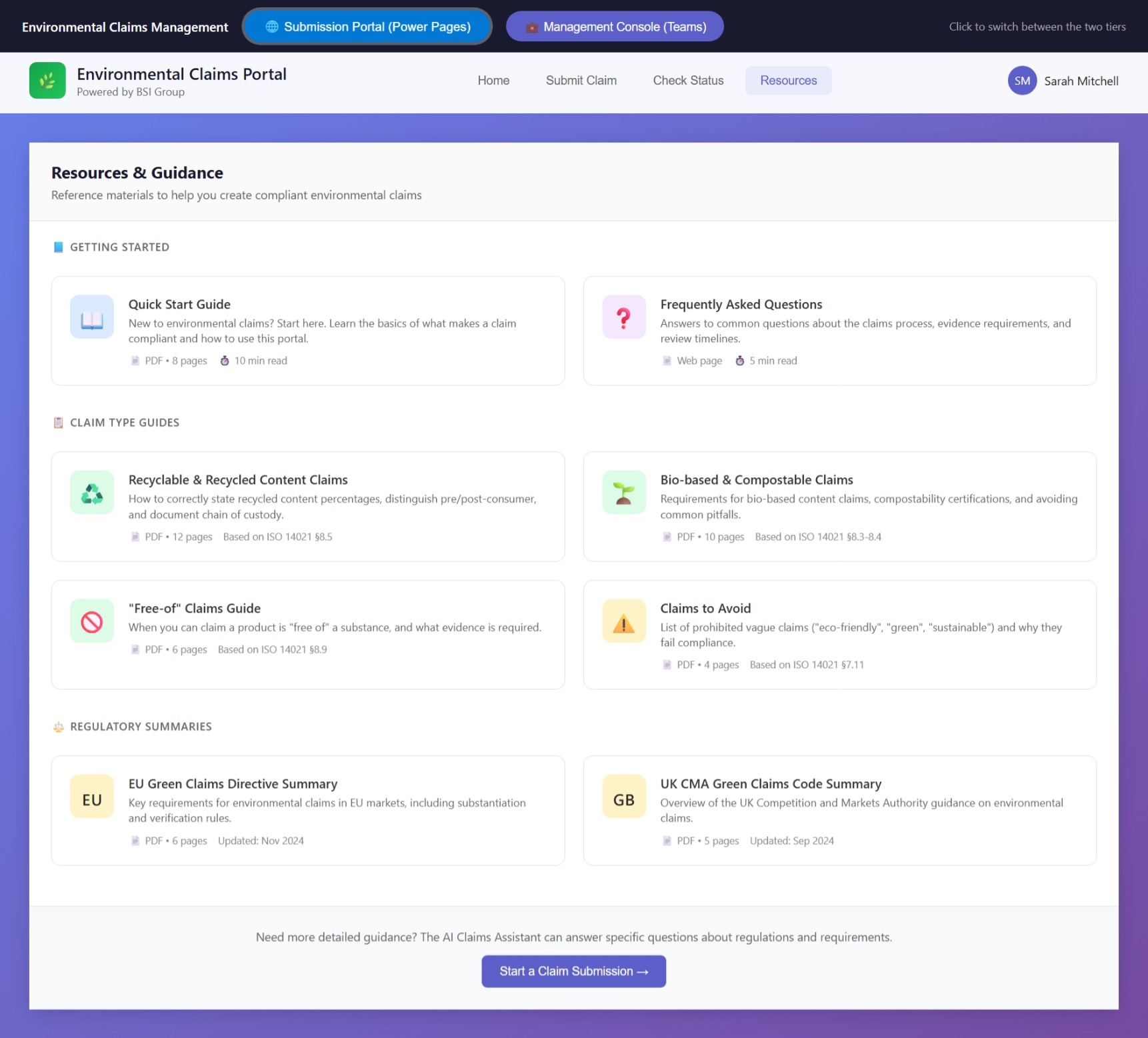Image resolution: width=1148 pixels, height=1038 pixels.
Task: Click the seedling icon for Bio-based Claims
Action: tap(623, 493)
